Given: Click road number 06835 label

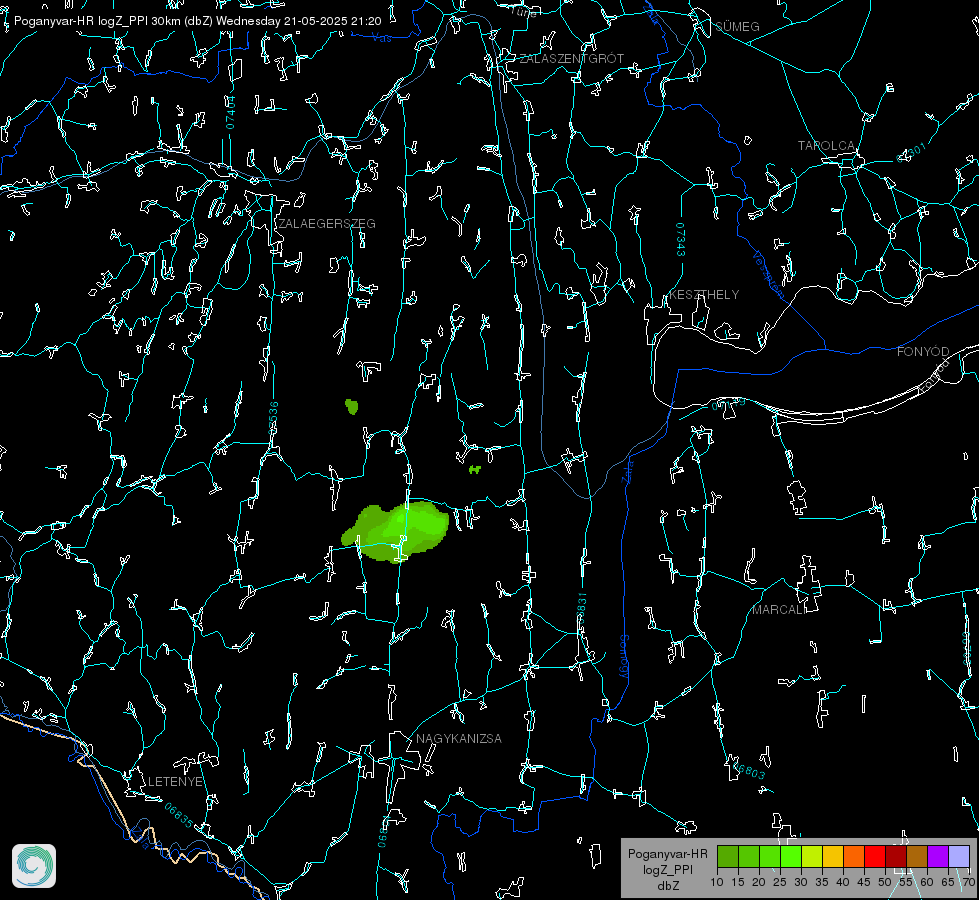Looking at the screenshot, I should tap(179, 815).
